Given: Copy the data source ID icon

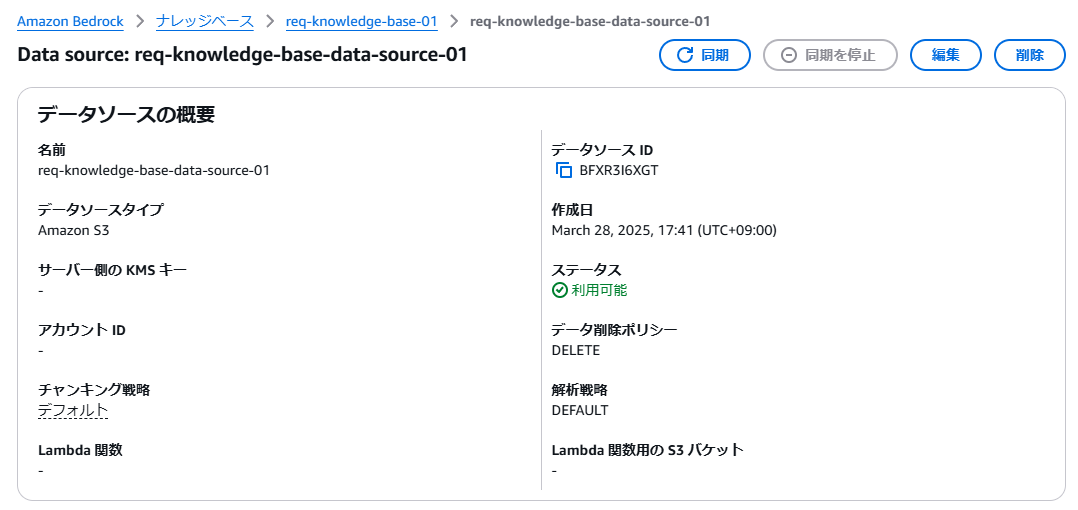Looking at the screenshot, I should 564,170.
